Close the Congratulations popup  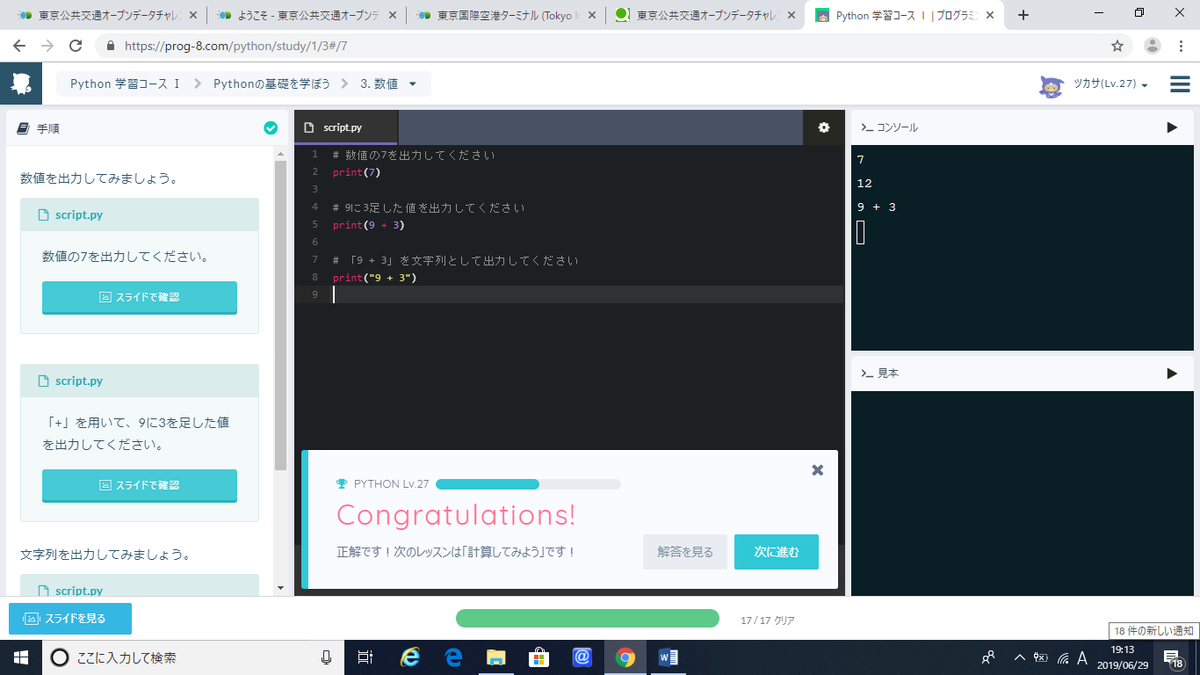coord(817,469)
